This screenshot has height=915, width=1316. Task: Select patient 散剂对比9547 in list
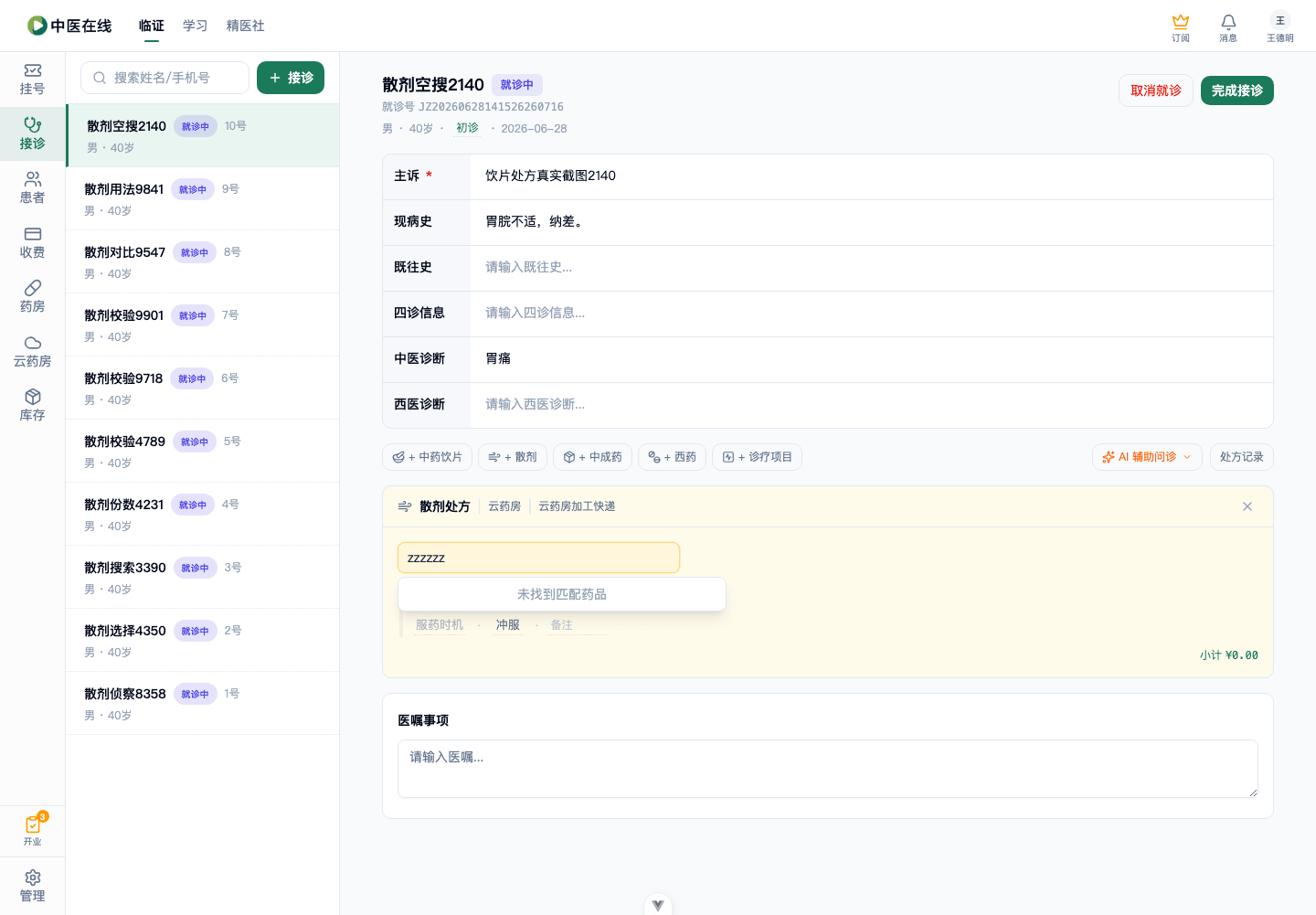[203, 261]
